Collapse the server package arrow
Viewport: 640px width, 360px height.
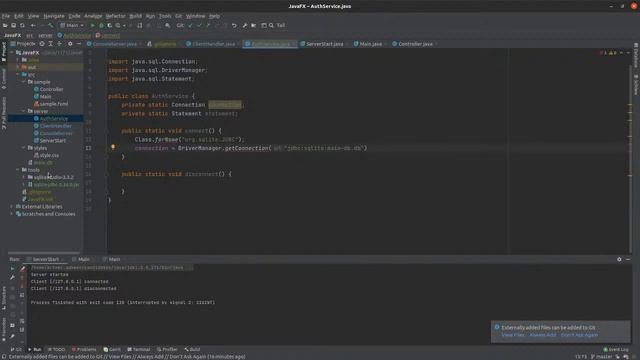pos(24,111)
